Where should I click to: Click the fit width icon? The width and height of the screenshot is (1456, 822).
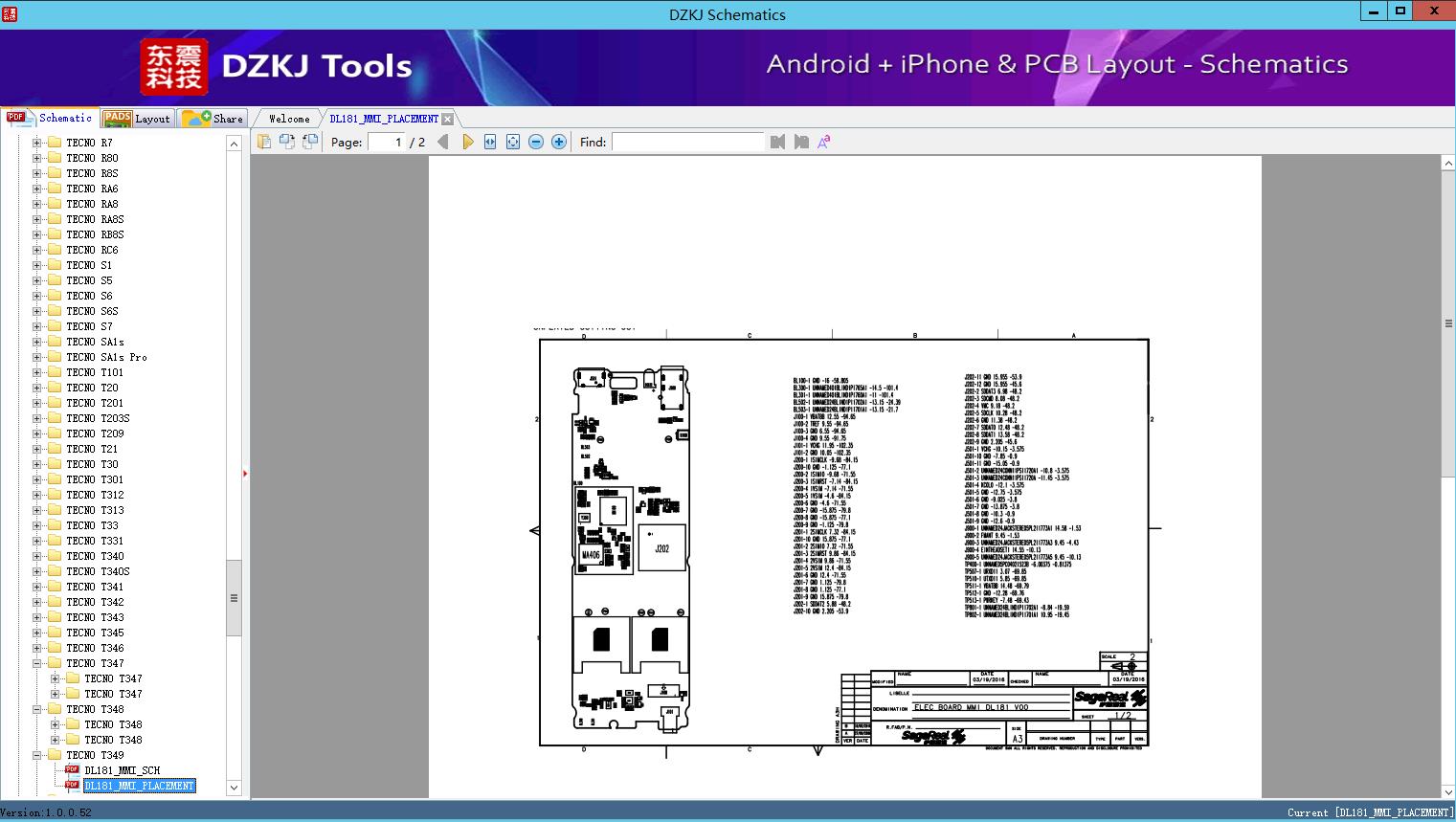click(490, 142)
